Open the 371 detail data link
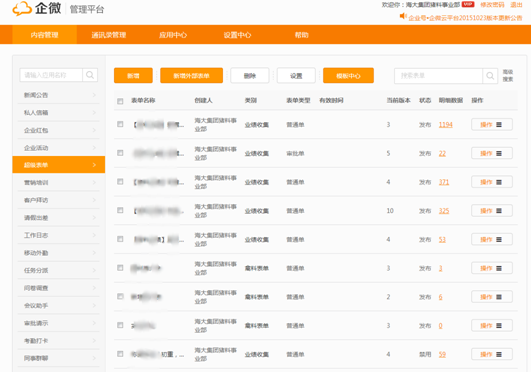This screenshot has height=372, width=531. pos(444,182)
